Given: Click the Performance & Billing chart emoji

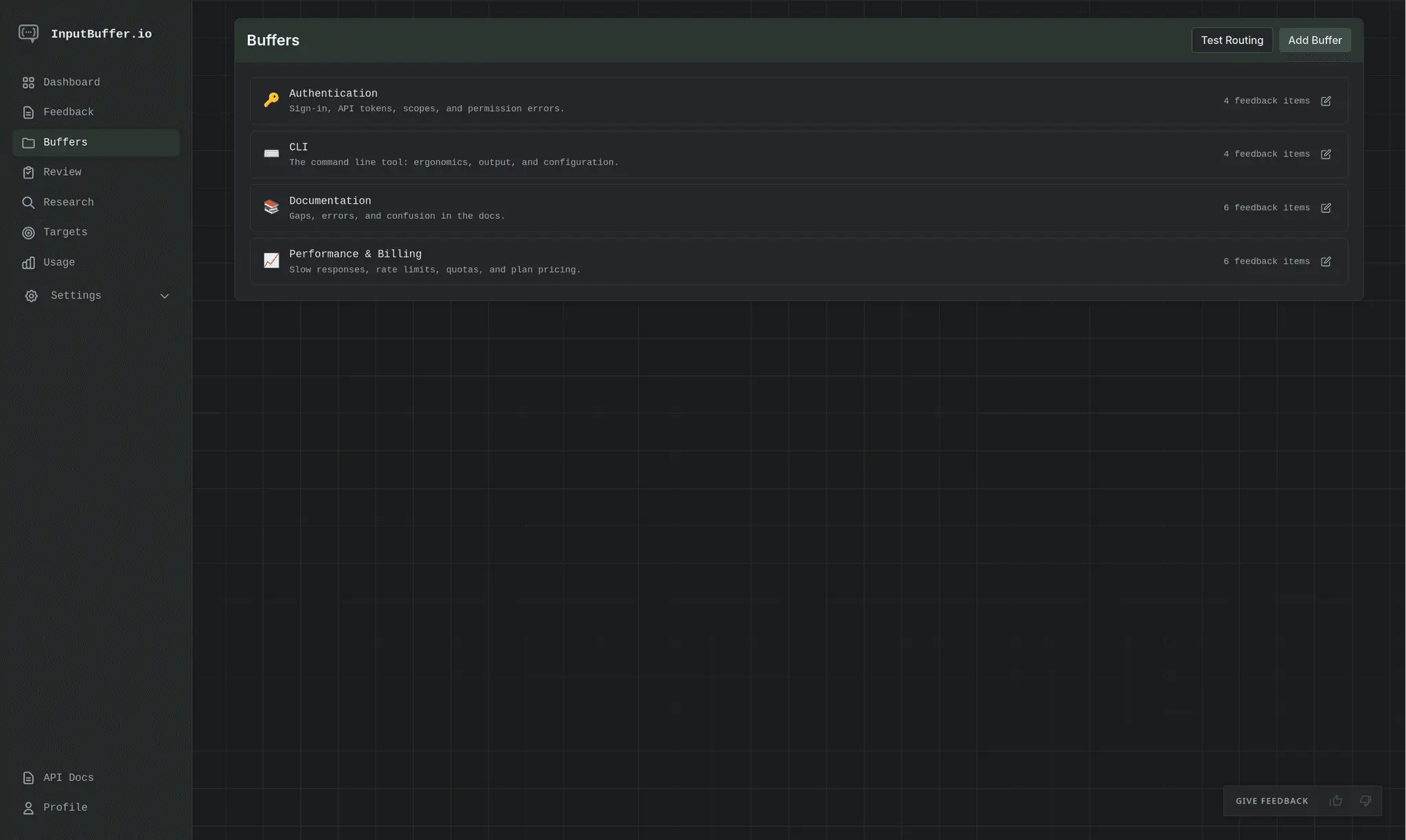Looking at the screenshot, I should click(271, 261).
